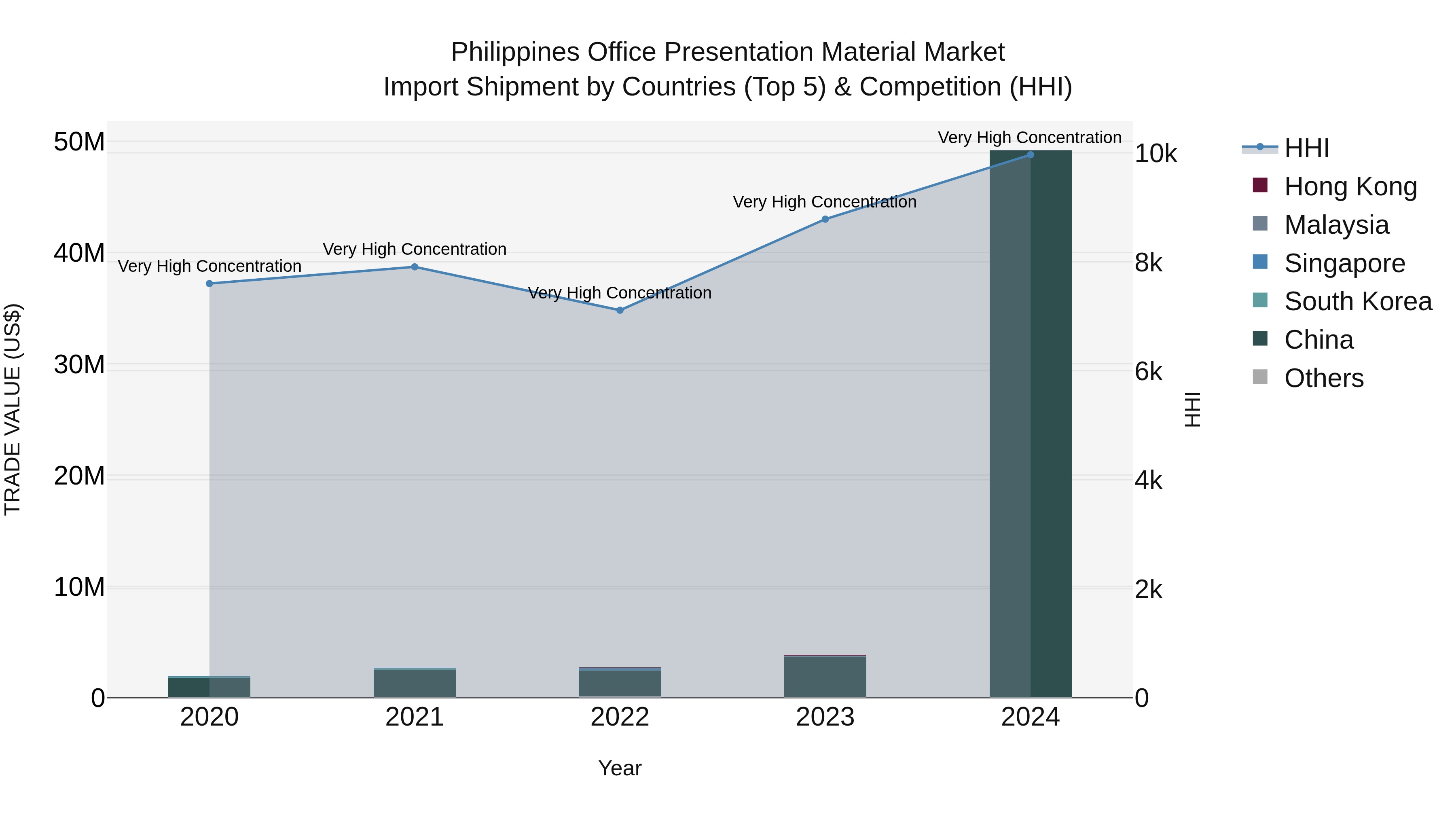Click the HHI data point for 2021

point(414,267)
